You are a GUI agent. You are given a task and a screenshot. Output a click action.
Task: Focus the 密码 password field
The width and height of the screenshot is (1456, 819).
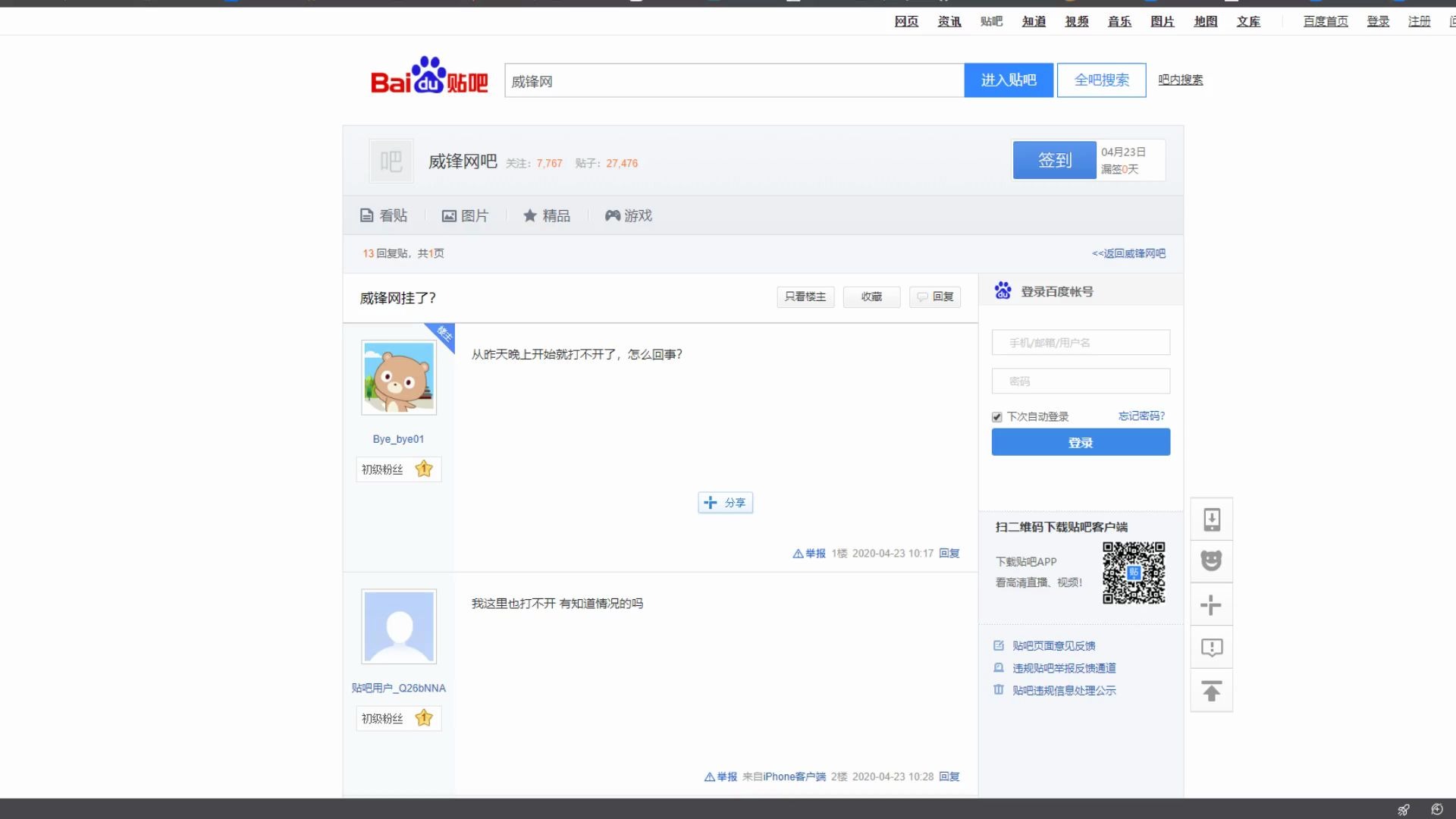[x=1081, y=381]
